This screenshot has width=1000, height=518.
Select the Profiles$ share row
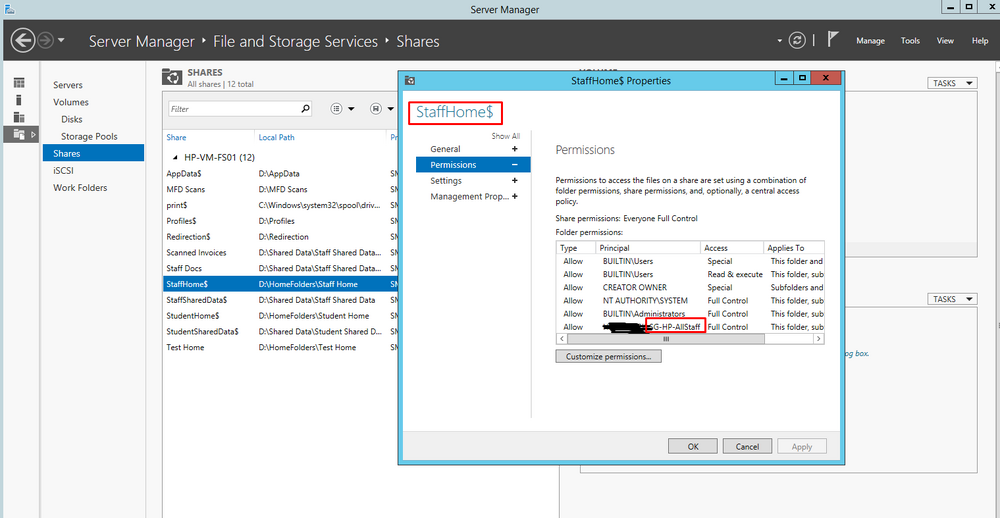281,221
